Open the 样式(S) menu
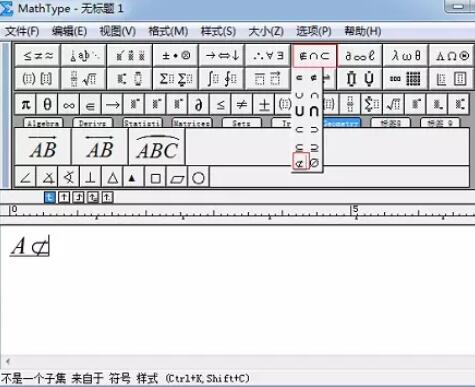 218,31
